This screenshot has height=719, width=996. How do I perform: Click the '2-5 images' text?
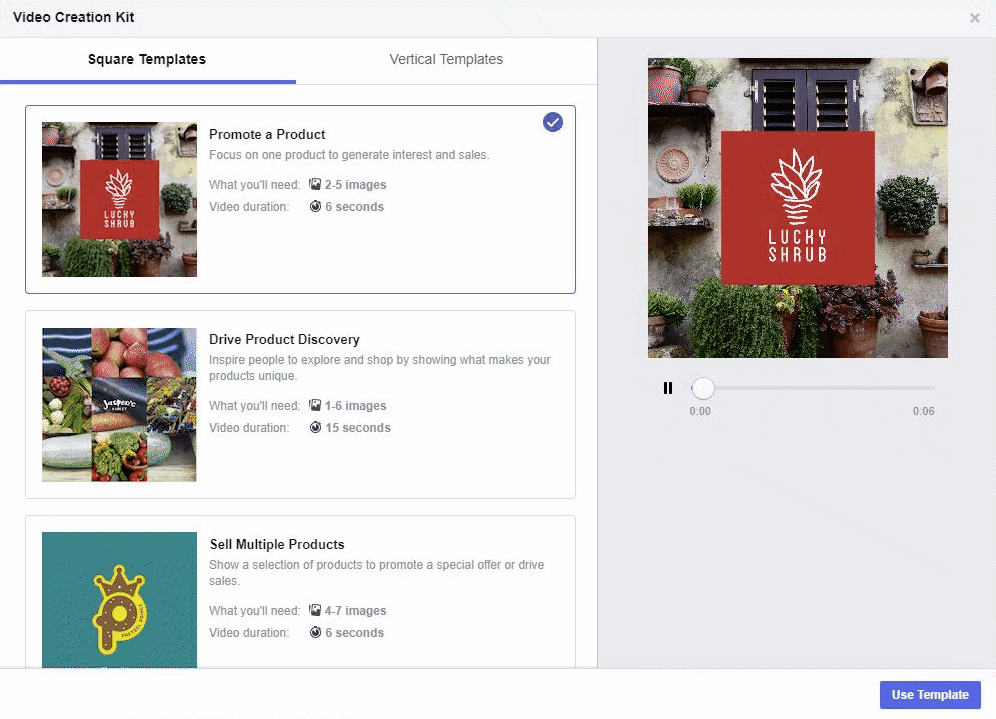(x=356, y=185)
